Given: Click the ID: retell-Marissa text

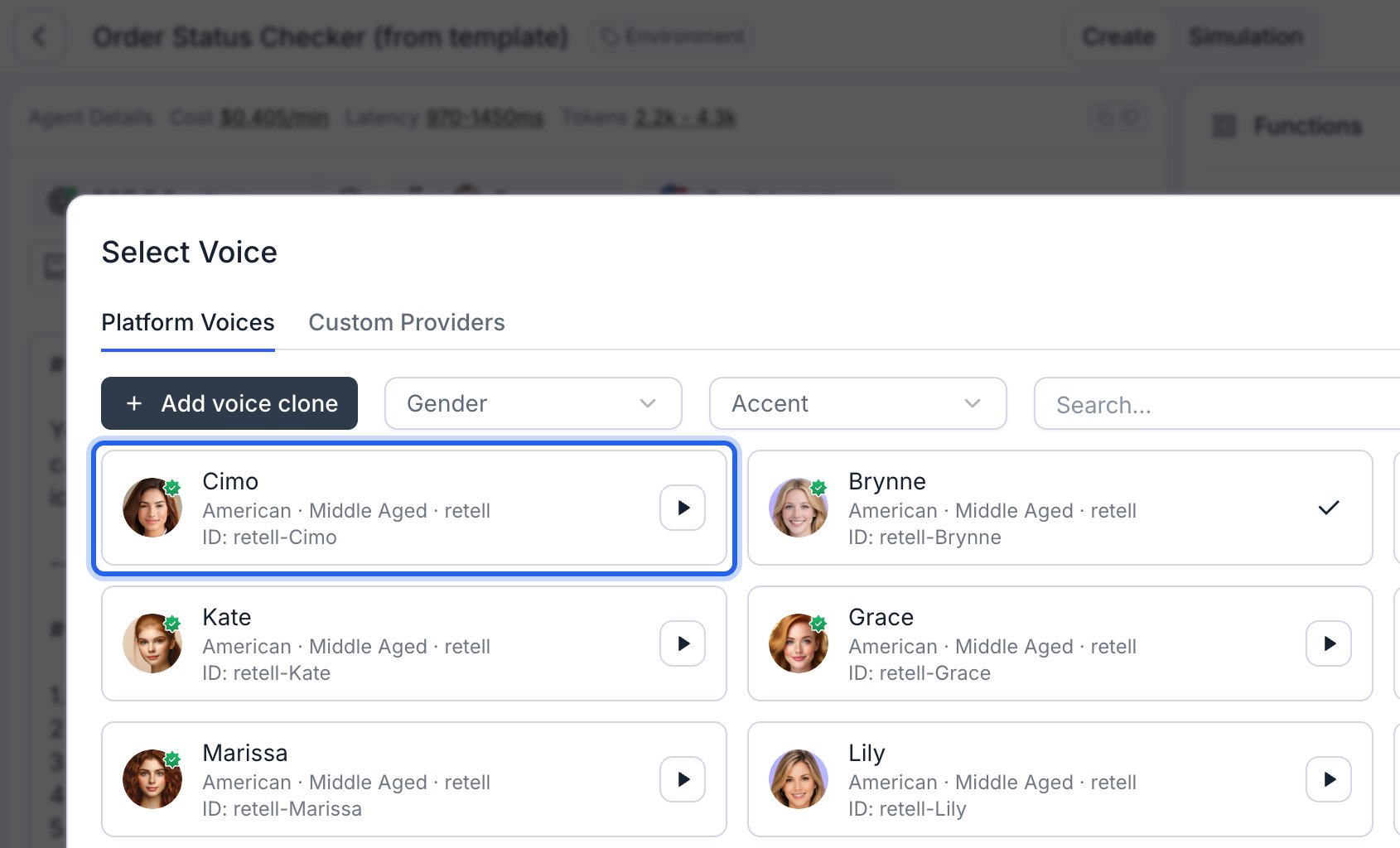Looking at the screenshot, I should pos(282,809).
